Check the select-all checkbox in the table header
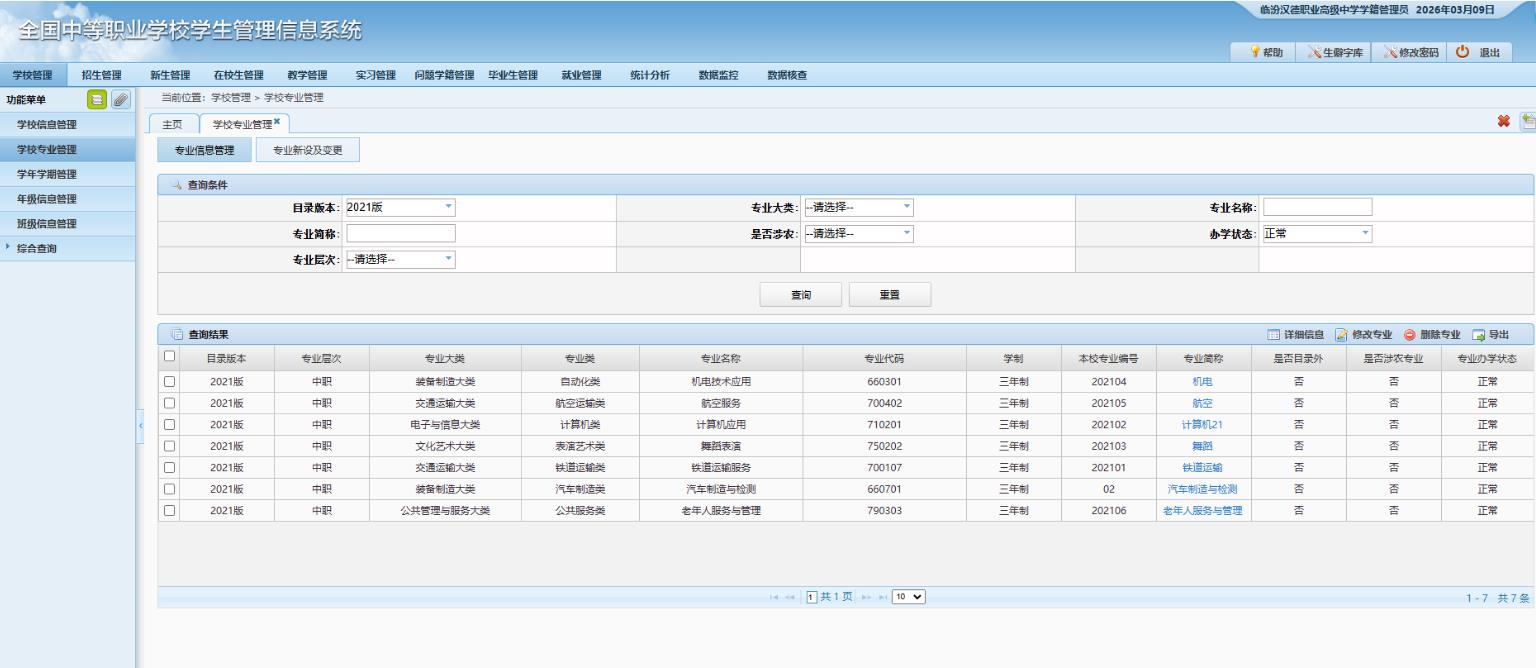 point(169,356)
